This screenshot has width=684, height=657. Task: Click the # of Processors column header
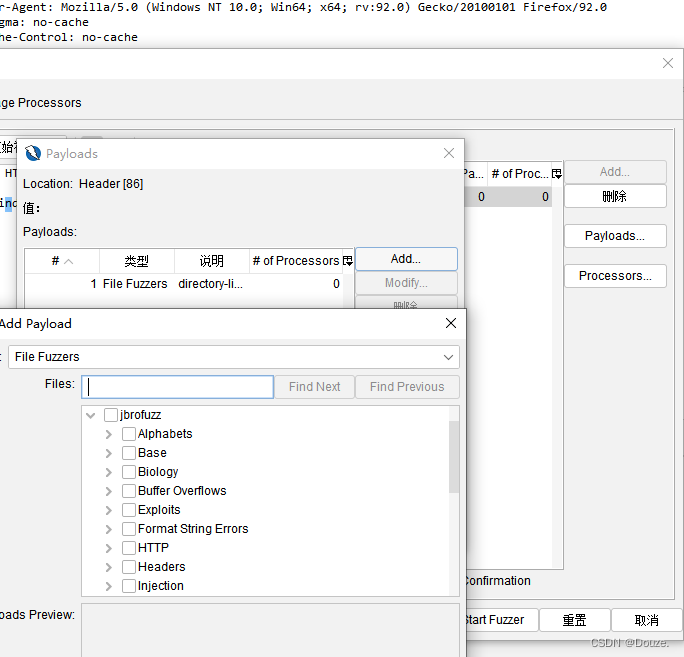coord(296,261)
